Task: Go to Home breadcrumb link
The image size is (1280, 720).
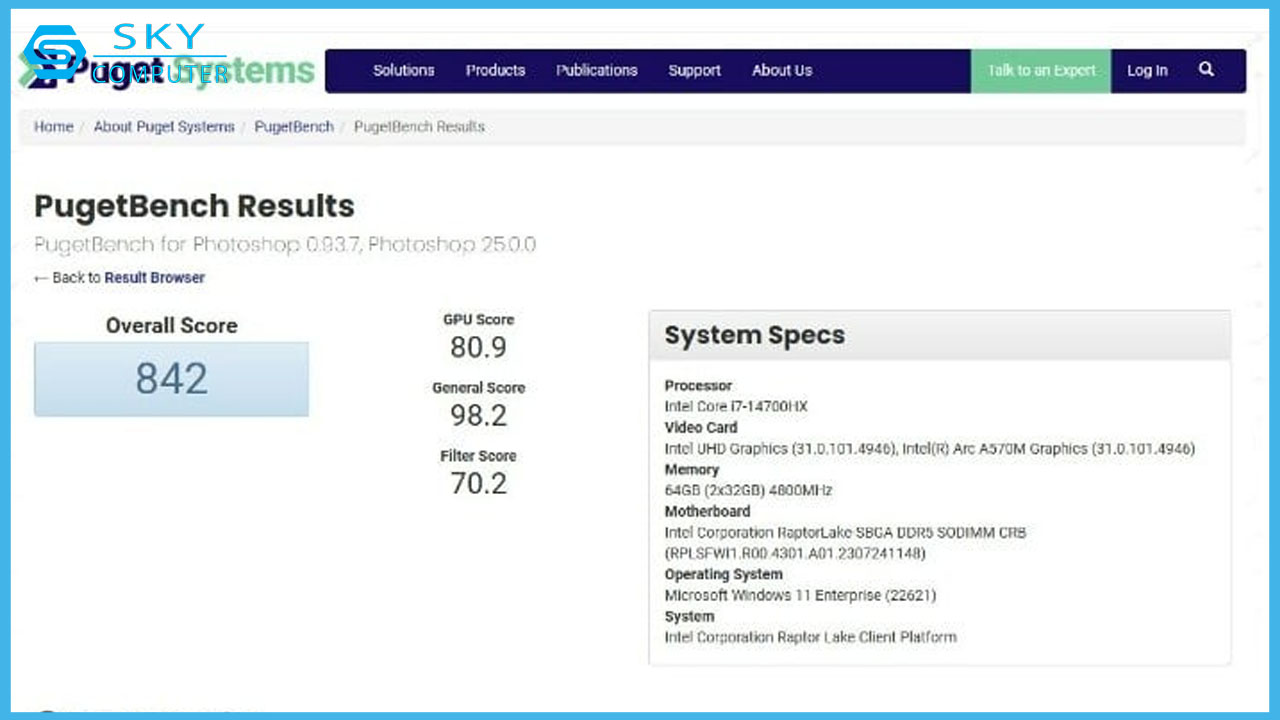Action: (53, 127)
